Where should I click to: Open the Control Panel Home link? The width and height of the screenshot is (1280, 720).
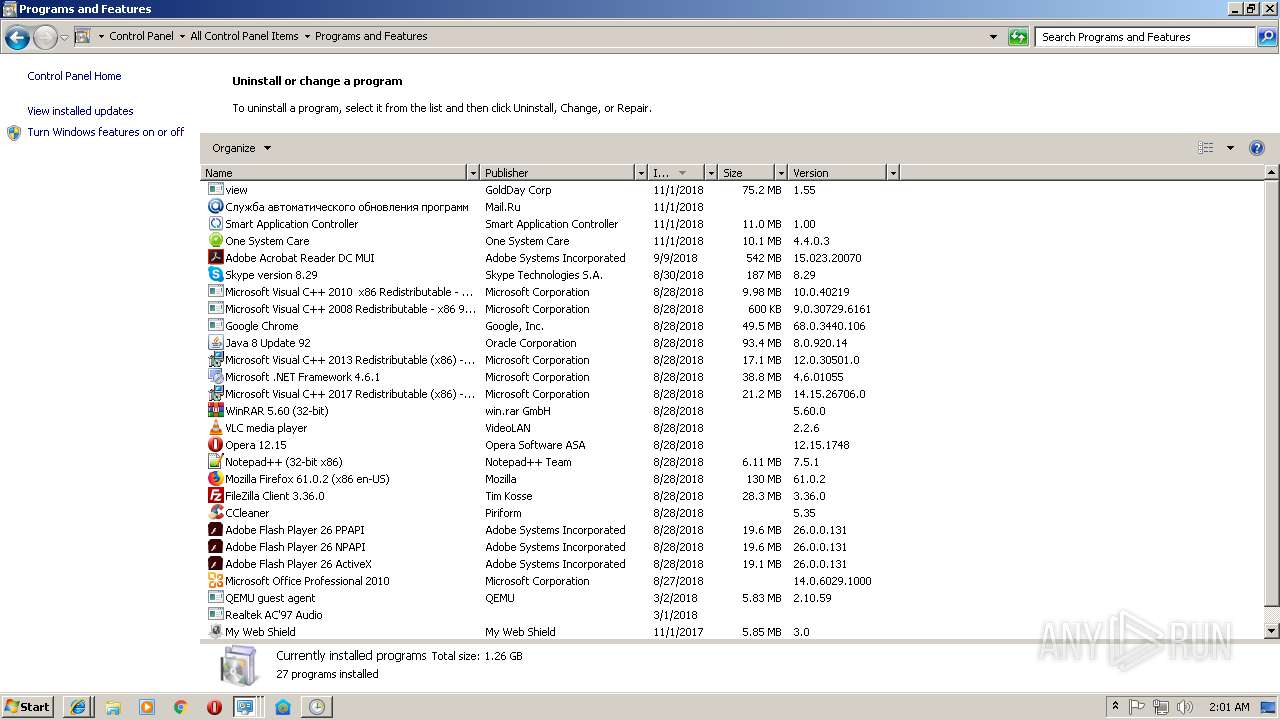[x=74, y=76]
